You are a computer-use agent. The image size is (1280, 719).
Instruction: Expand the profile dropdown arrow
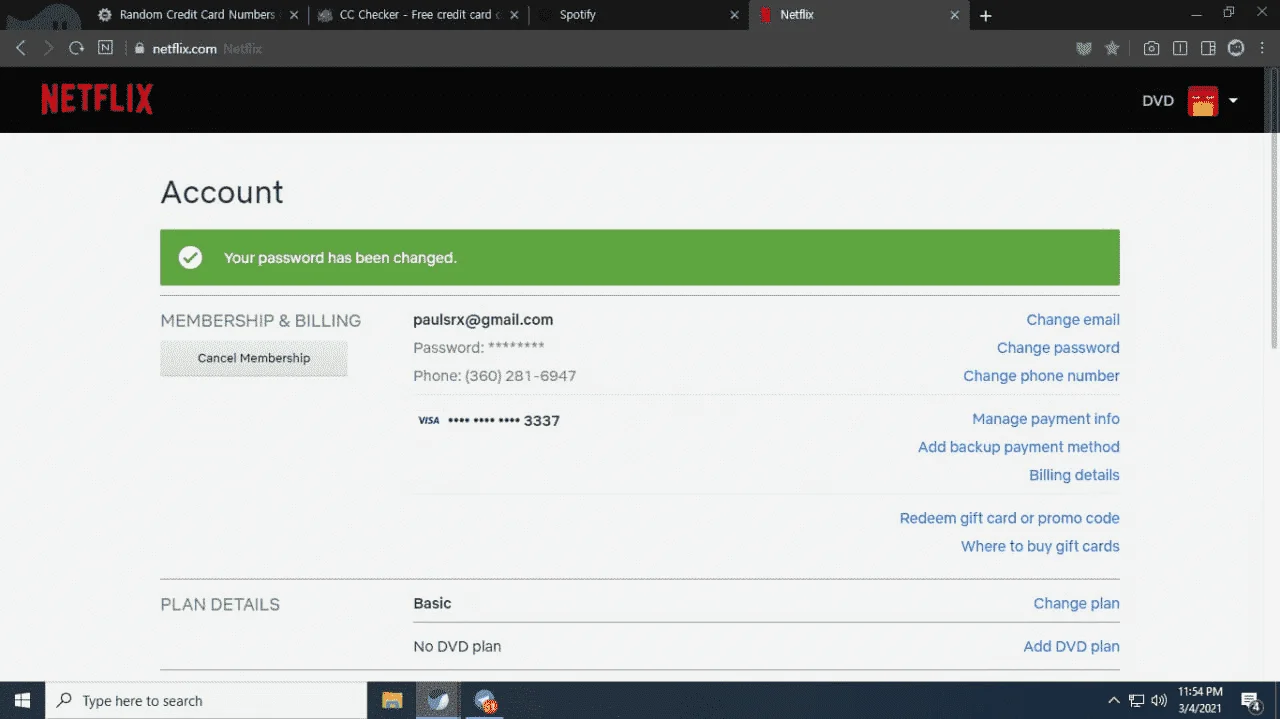[1233, 100]
